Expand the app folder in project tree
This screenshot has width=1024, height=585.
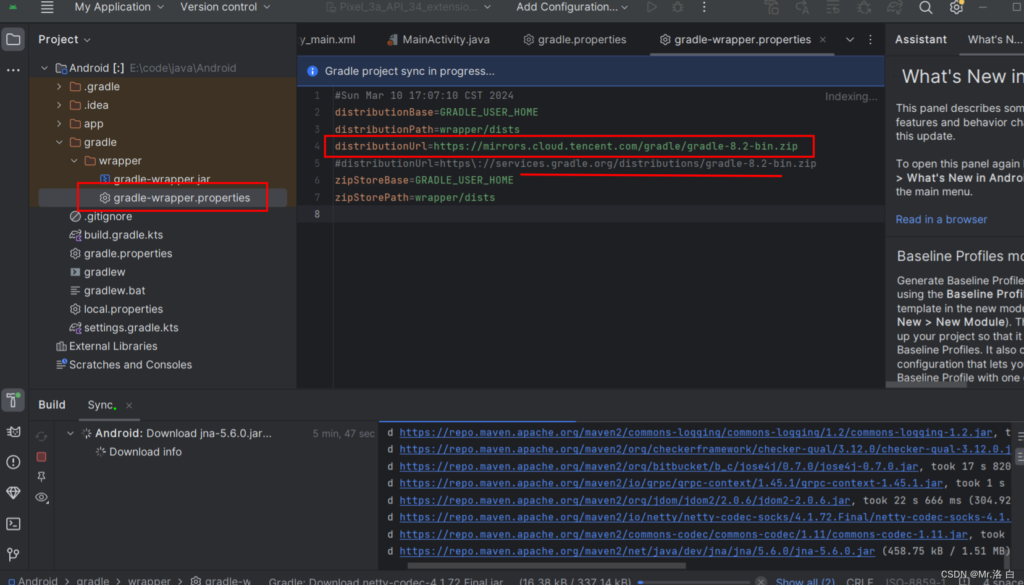(59, 124)
